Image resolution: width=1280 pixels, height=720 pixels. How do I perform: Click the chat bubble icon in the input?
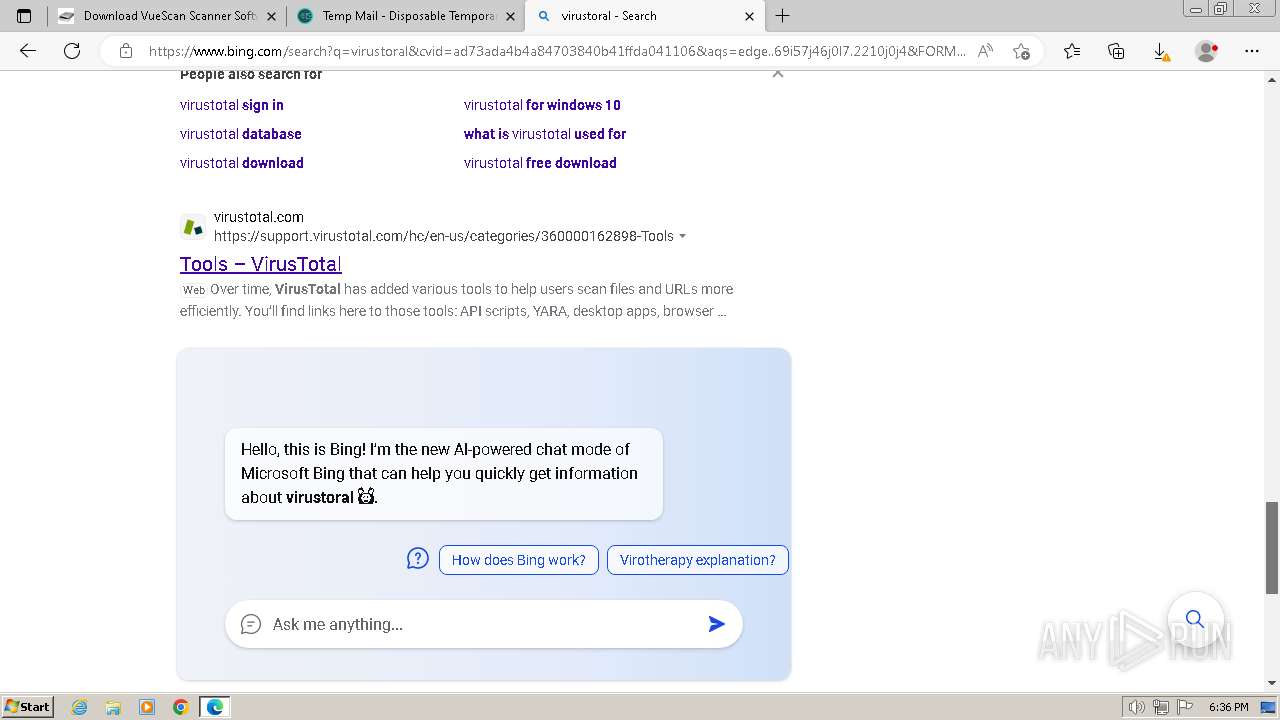251,624
